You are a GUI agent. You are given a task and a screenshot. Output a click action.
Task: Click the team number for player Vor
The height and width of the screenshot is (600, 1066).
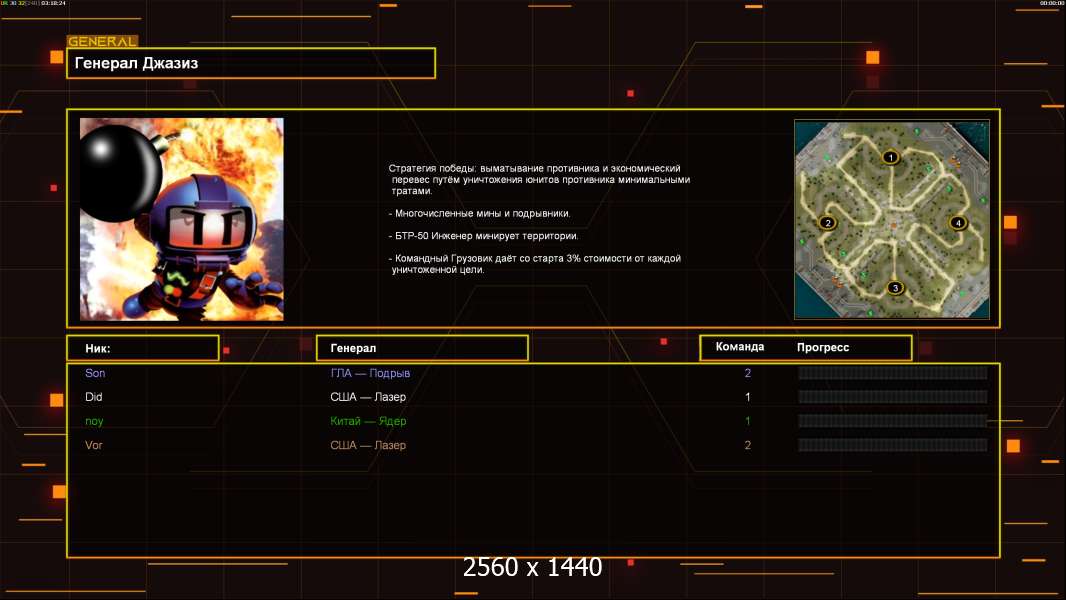747,445
